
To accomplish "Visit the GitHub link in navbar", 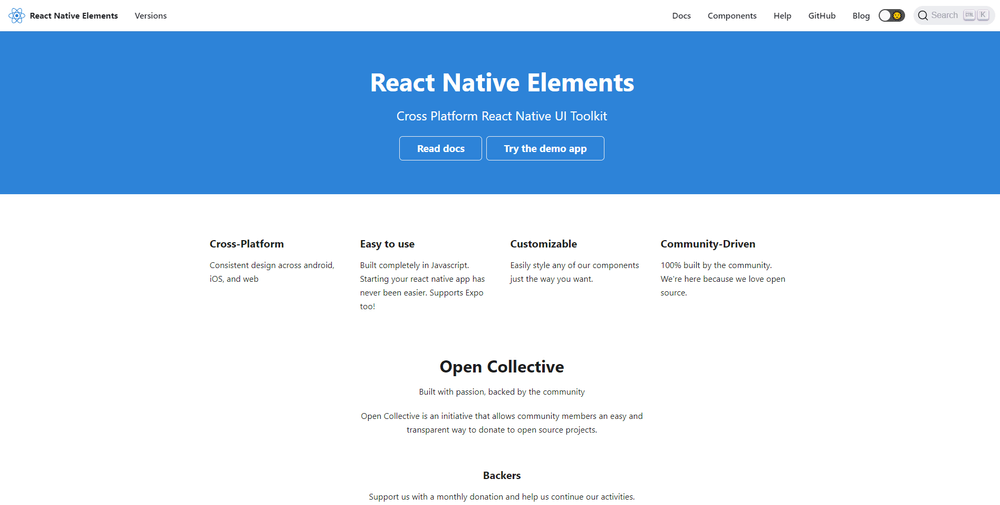I will [x=822, y=16].
